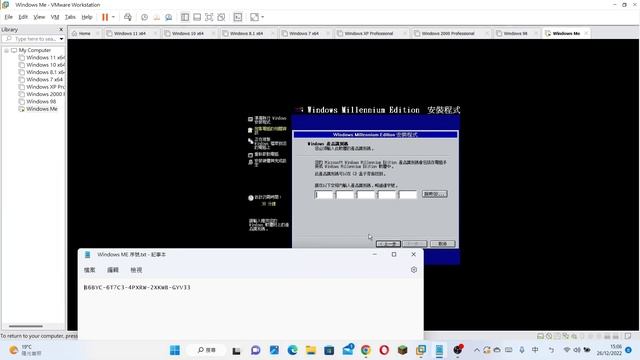Close the Library panel
Viewport: 640px width, 360px height.
click(61, 30)
